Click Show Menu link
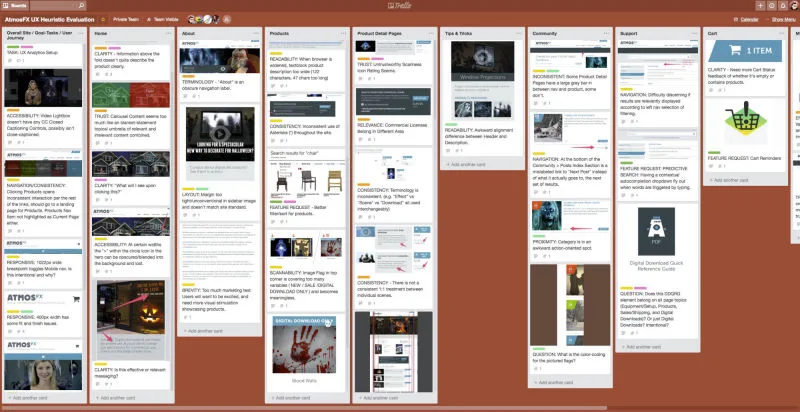Screen dimensions: 800x412 click(x=781, y=19)
